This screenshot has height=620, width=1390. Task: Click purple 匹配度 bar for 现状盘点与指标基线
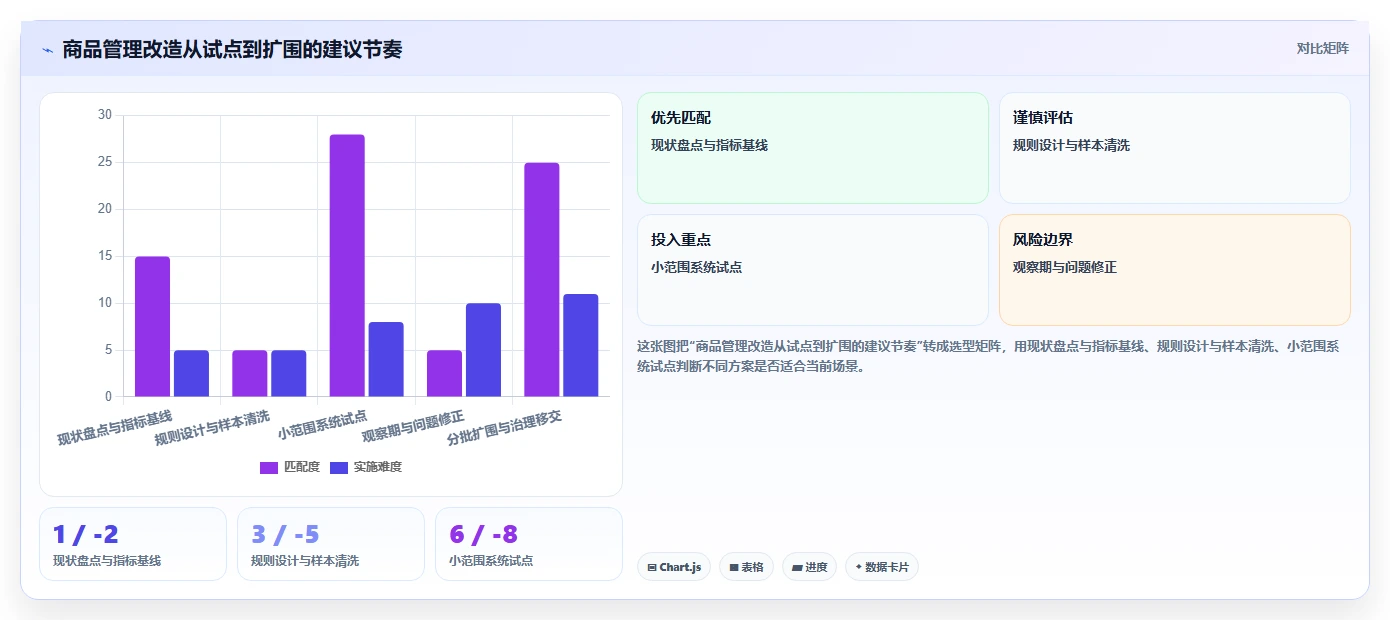pyautogui.click(x=153, y=327)
